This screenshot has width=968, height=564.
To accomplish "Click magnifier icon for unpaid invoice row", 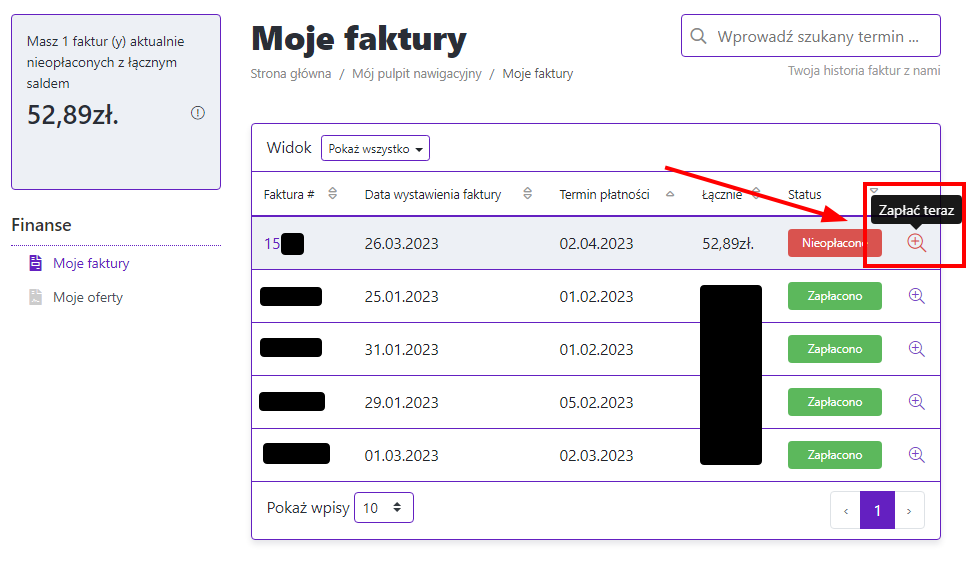I will pyautogui.click(x=916, y=242).
